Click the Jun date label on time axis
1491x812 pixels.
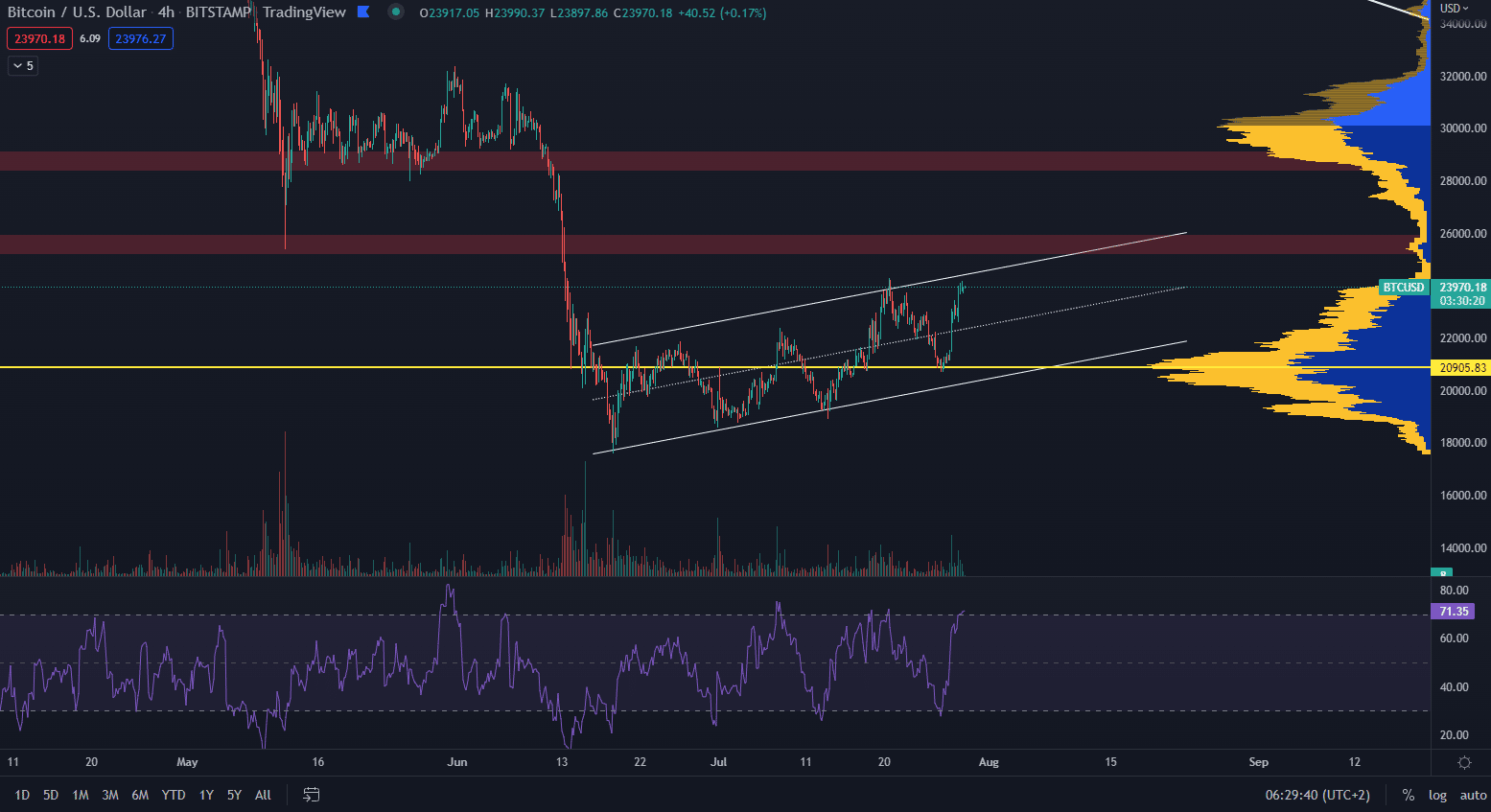coord(457,762)
